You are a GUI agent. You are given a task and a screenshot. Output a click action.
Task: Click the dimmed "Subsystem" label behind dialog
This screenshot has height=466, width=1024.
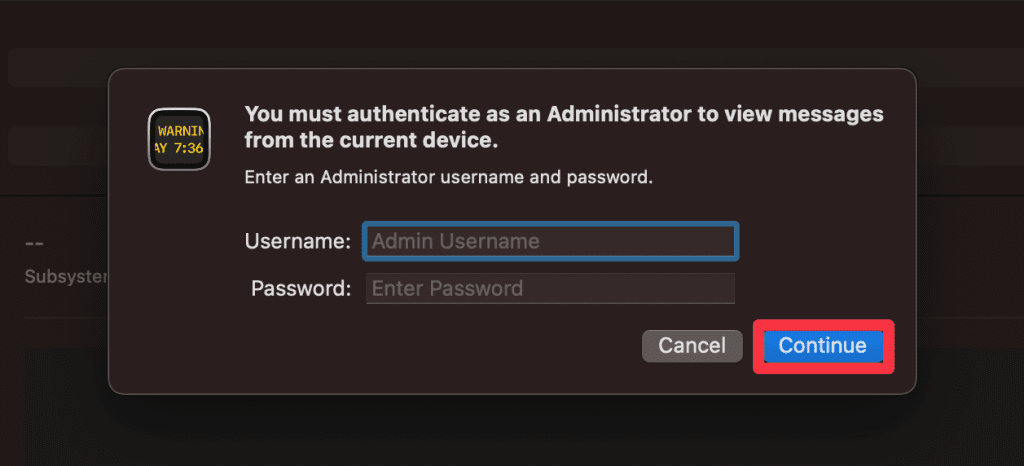pos(66,277)
